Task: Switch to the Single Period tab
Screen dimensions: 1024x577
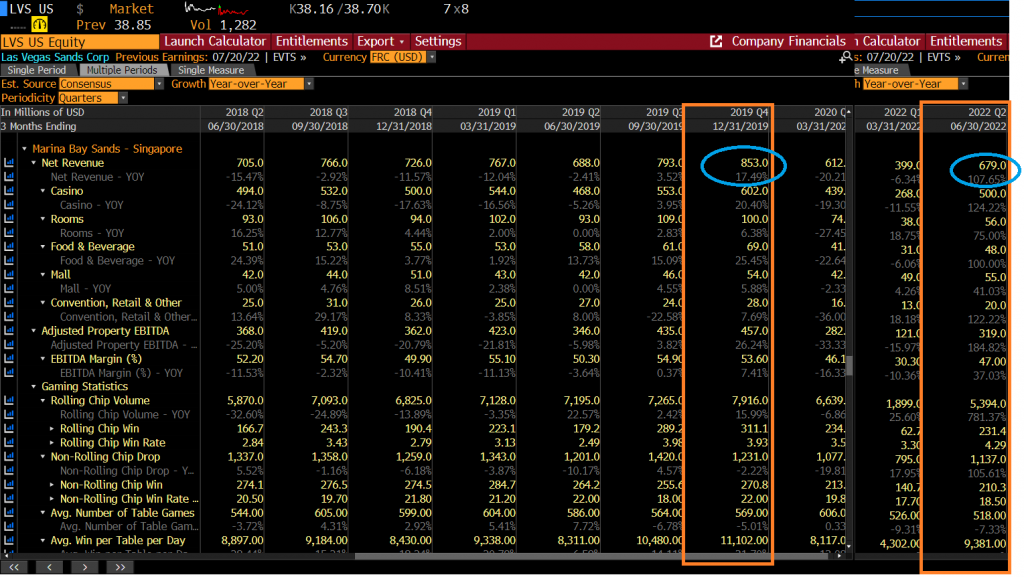Action: pyautogui.click(x=38, y=71)
